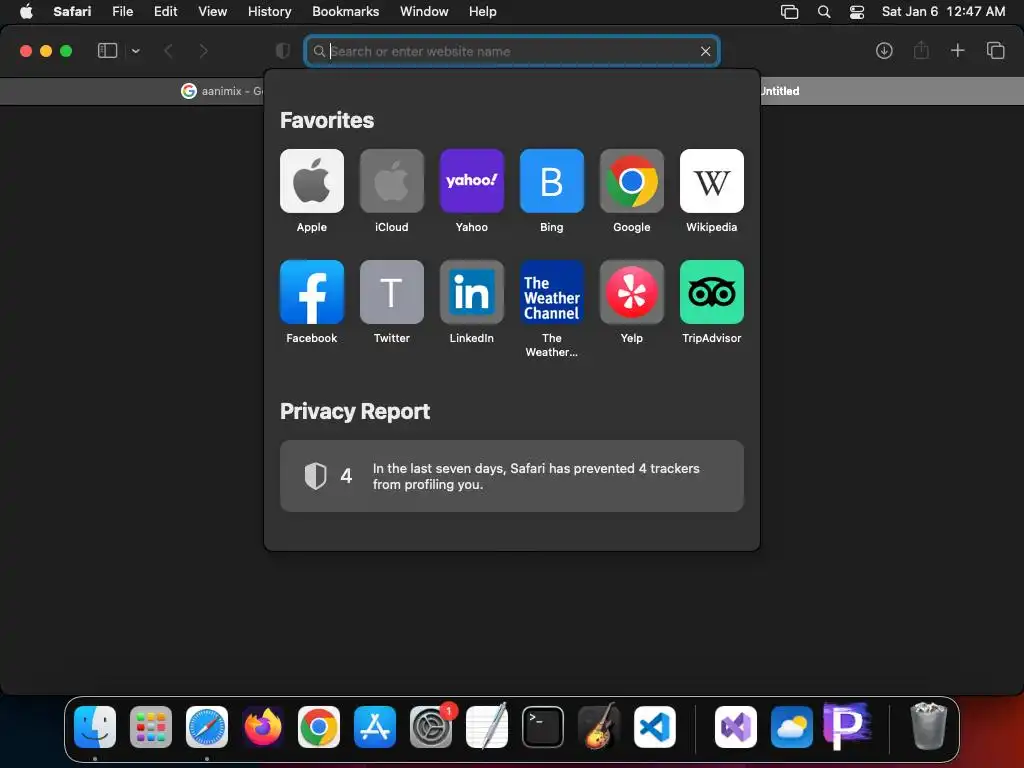Open the Privacy Report tracker summary
This screenshot has width=1024, height=768.
point(511,476)
